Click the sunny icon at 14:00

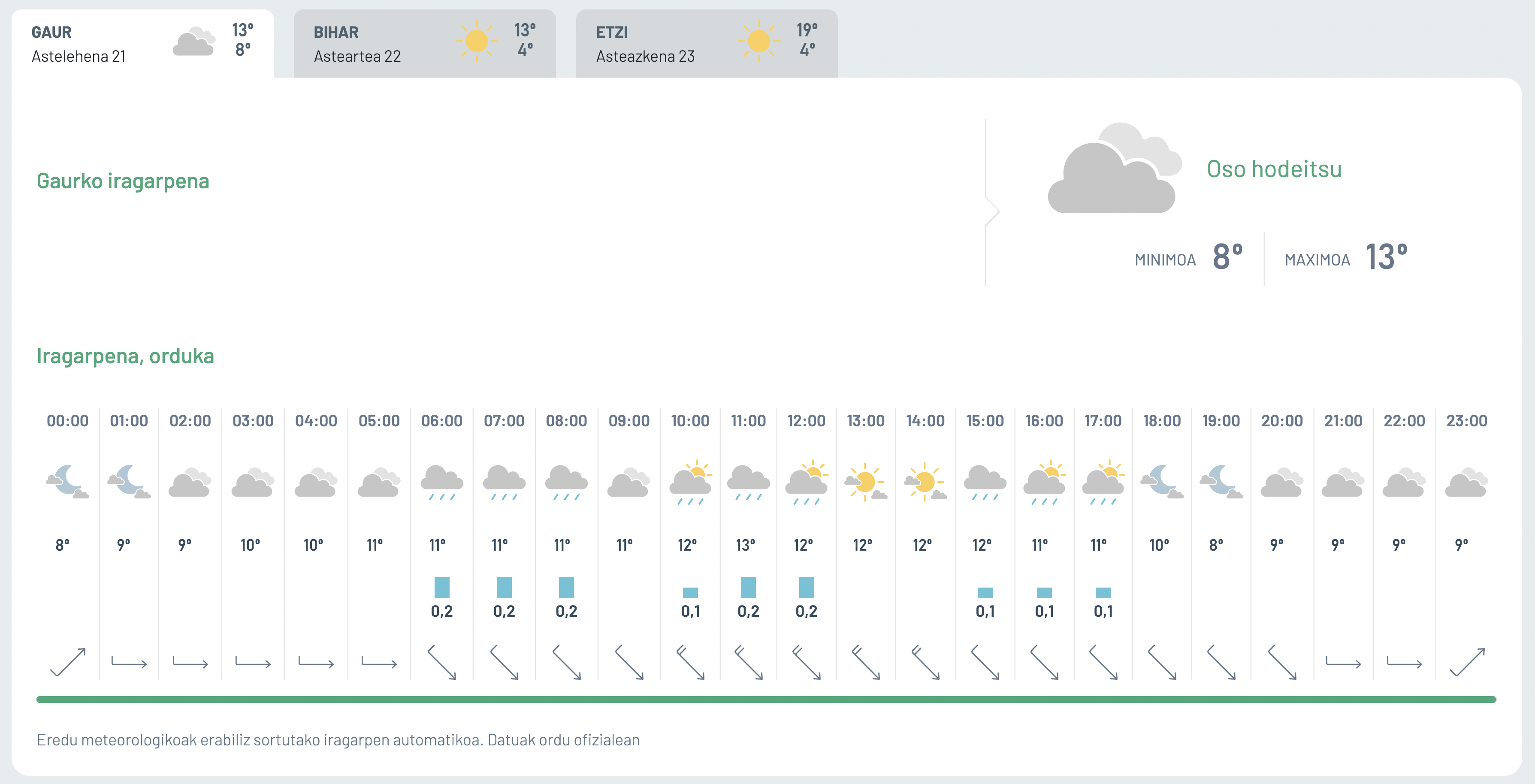tap(925, 481)
